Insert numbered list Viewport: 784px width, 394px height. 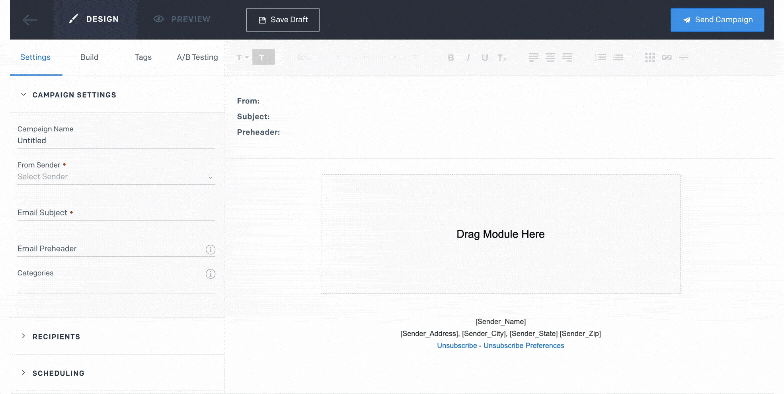coord(600,58)
